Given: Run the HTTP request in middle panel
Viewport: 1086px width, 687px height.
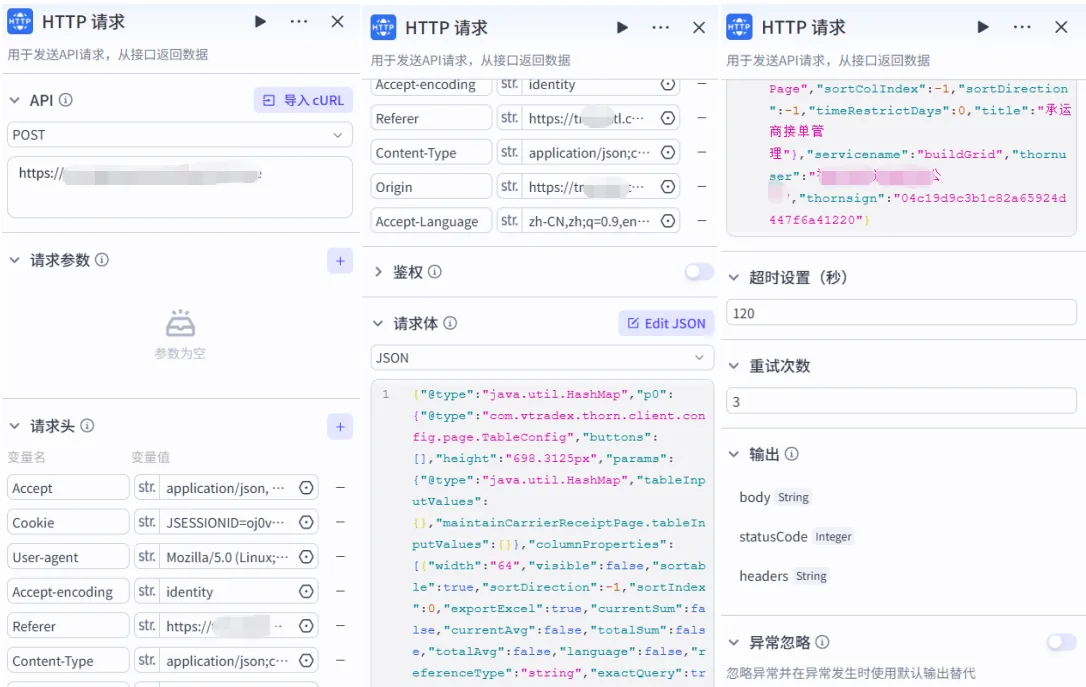Looking at the screenshot, I should coord(622,27).
